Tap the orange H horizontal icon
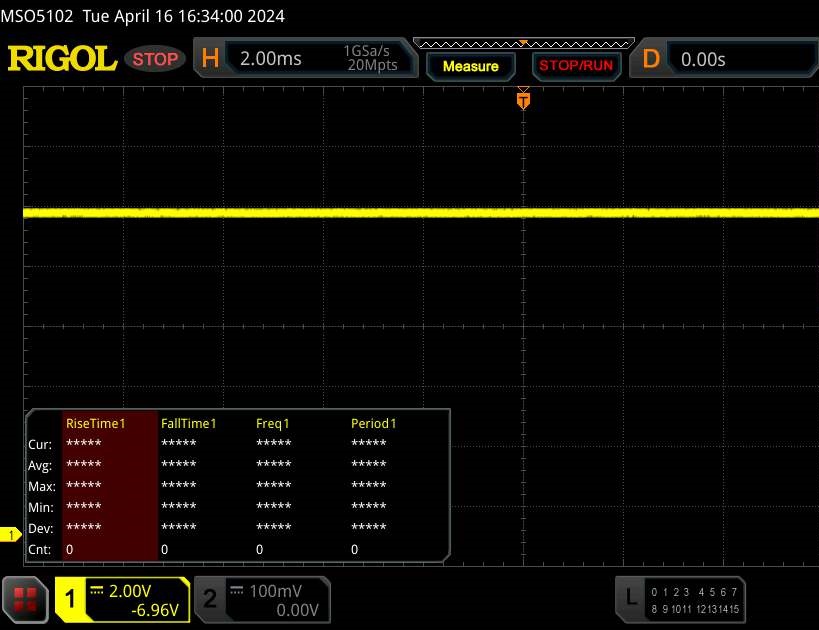This screenshot has width=819, height=630. point(210,59)
